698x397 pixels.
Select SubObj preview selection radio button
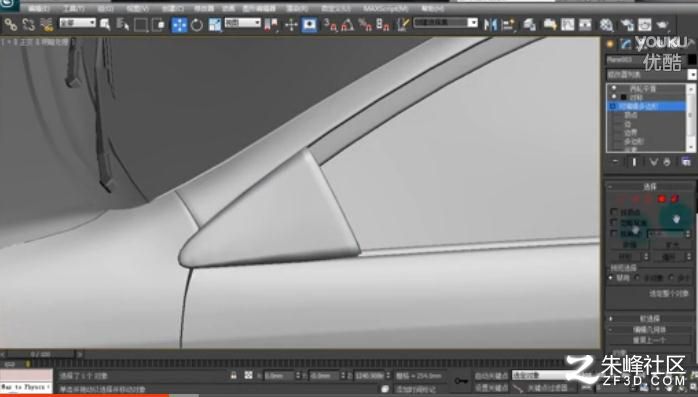tap(637, 278)
